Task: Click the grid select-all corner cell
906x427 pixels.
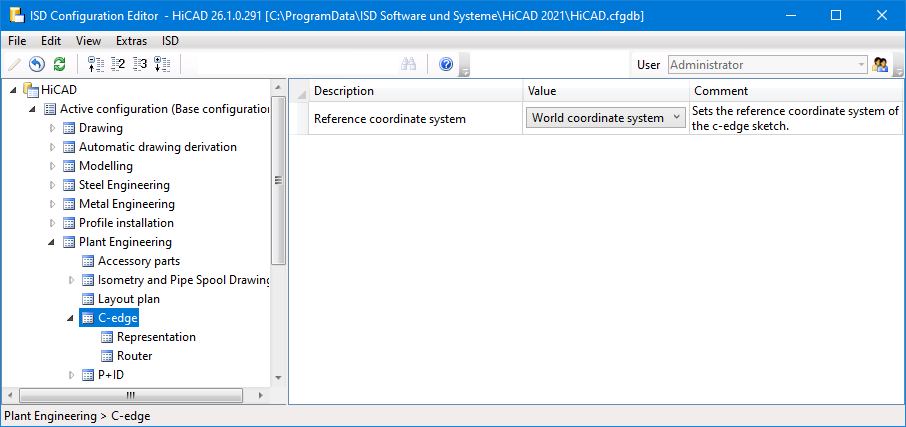Action: pyautogui.click(x=299, y=91)
